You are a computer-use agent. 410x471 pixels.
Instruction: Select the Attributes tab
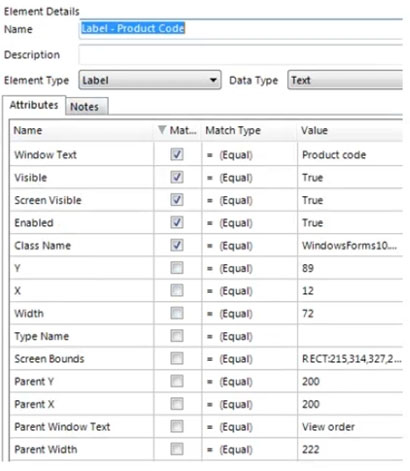coord(34,105)
